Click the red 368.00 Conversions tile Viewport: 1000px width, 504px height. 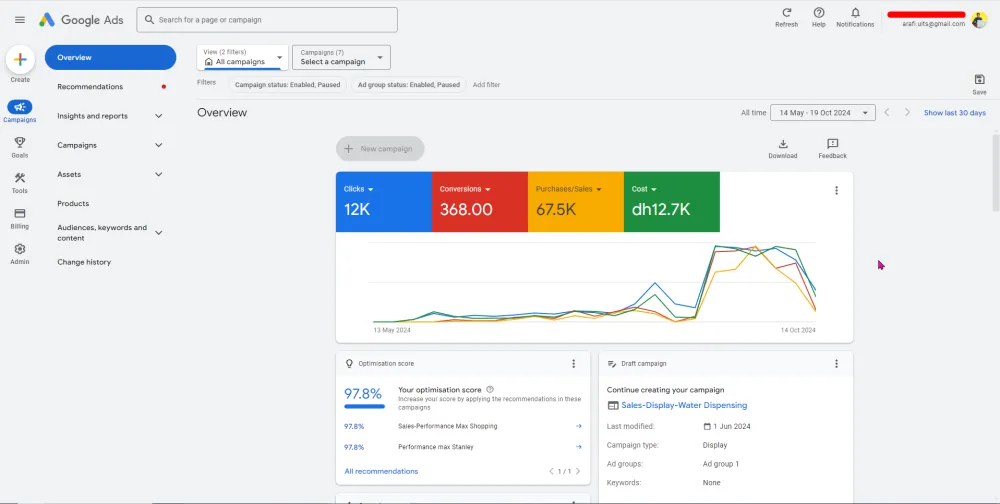coord(480,202)
